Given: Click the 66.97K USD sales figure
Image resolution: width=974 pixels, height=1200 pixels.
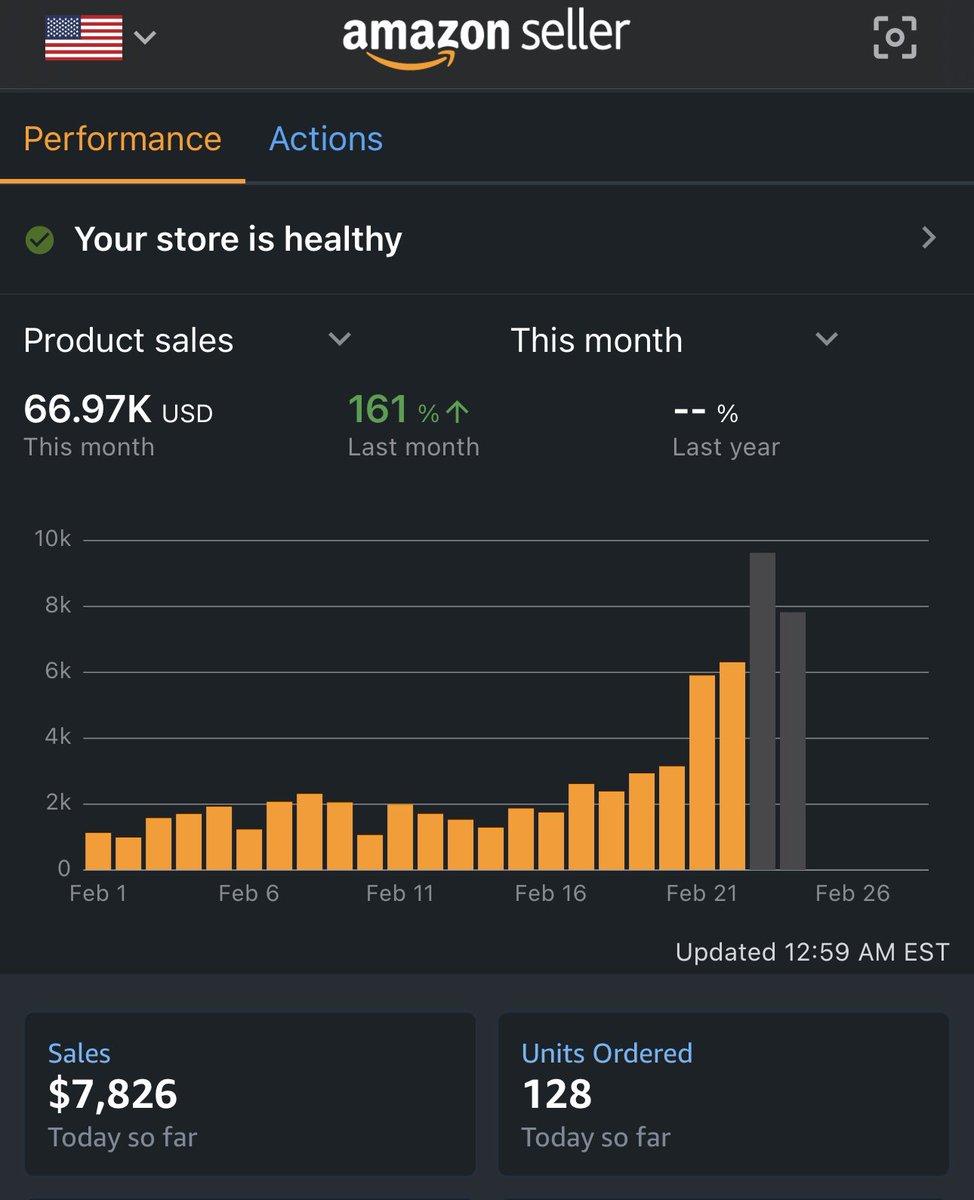Looking at the screenshot, I should coord(118,410).
